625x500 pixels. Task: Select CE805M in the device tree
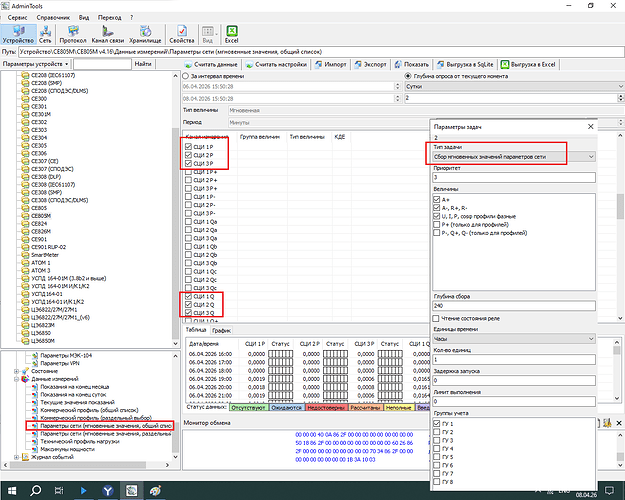point(42,213)
